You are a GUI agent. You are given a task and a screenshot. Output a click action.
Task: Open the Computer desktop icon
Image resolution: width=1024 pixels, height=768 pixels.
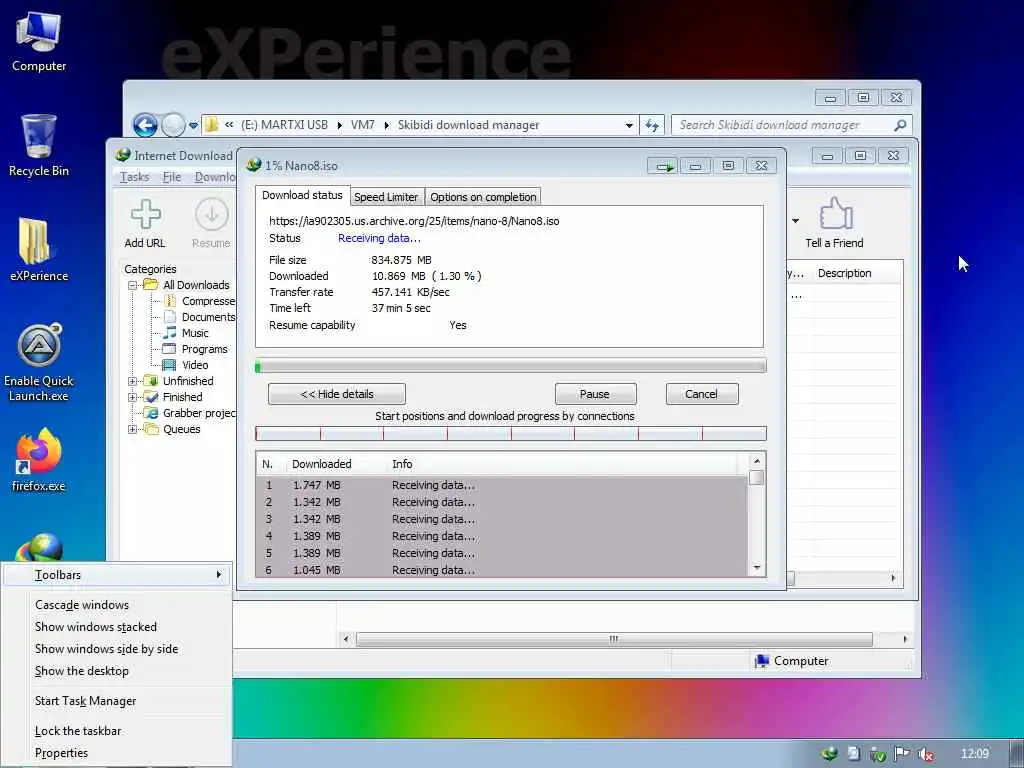click(39, 42)
